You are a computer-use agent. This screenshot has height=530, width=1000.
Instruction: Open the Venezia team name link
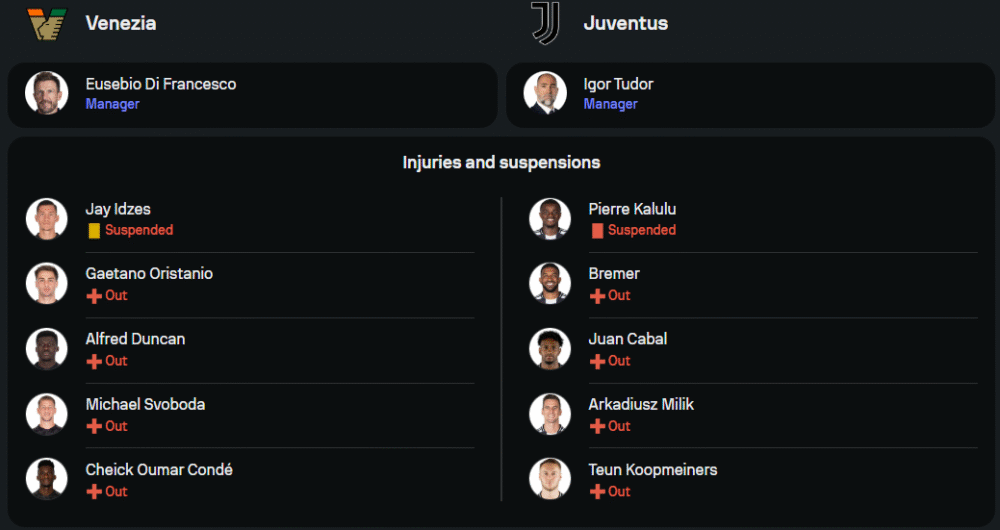(x=121, y=23)
